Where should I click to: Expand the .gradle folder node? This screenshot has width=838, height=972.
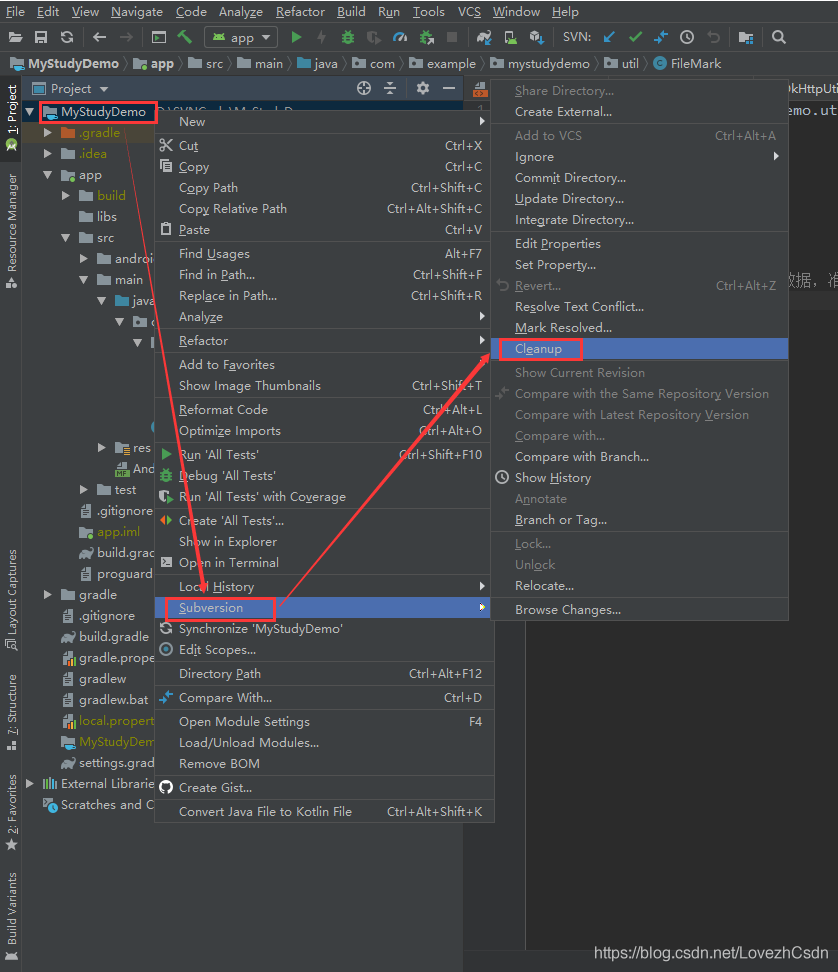(x=48, y=133)
